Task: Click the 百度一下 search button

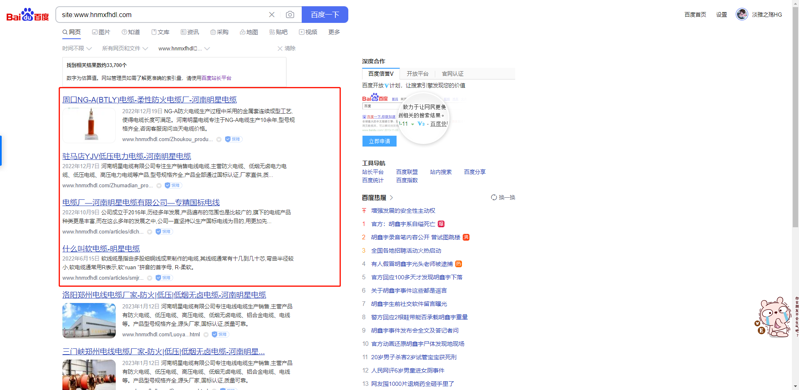Action: [x=325, y=15]
